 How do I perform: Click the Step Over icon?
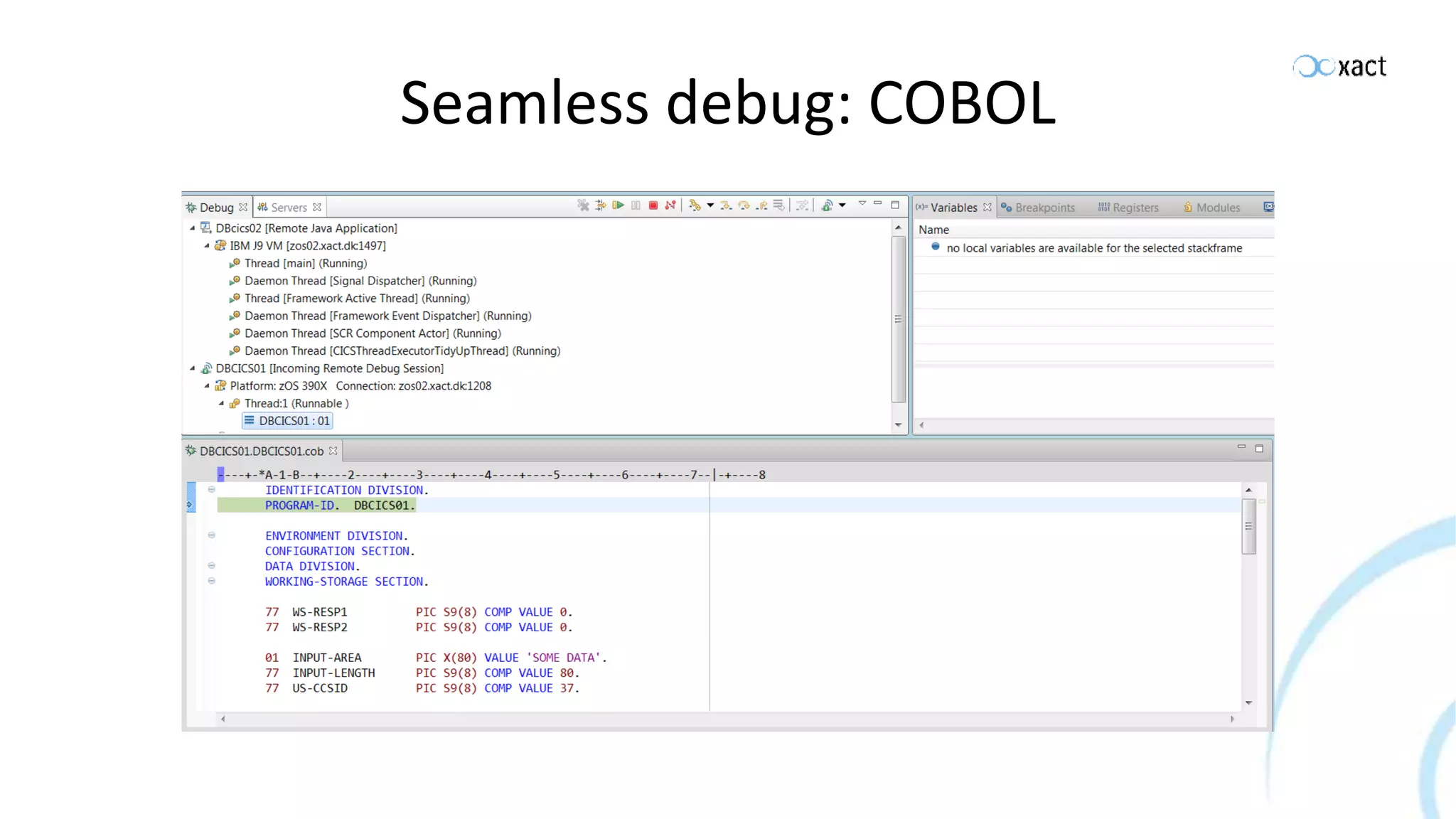coord(744,205)
